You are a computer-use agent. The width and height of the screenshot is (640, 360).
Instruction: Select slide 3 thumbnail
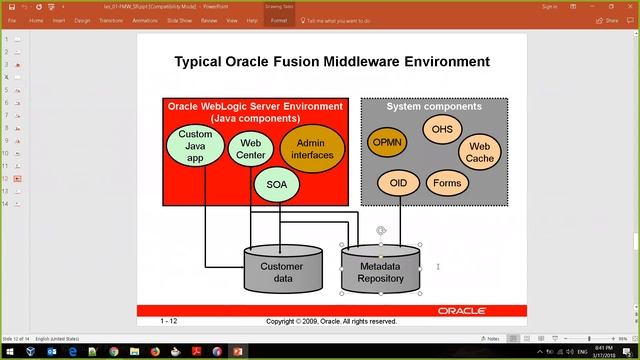(x=17, y=65)
